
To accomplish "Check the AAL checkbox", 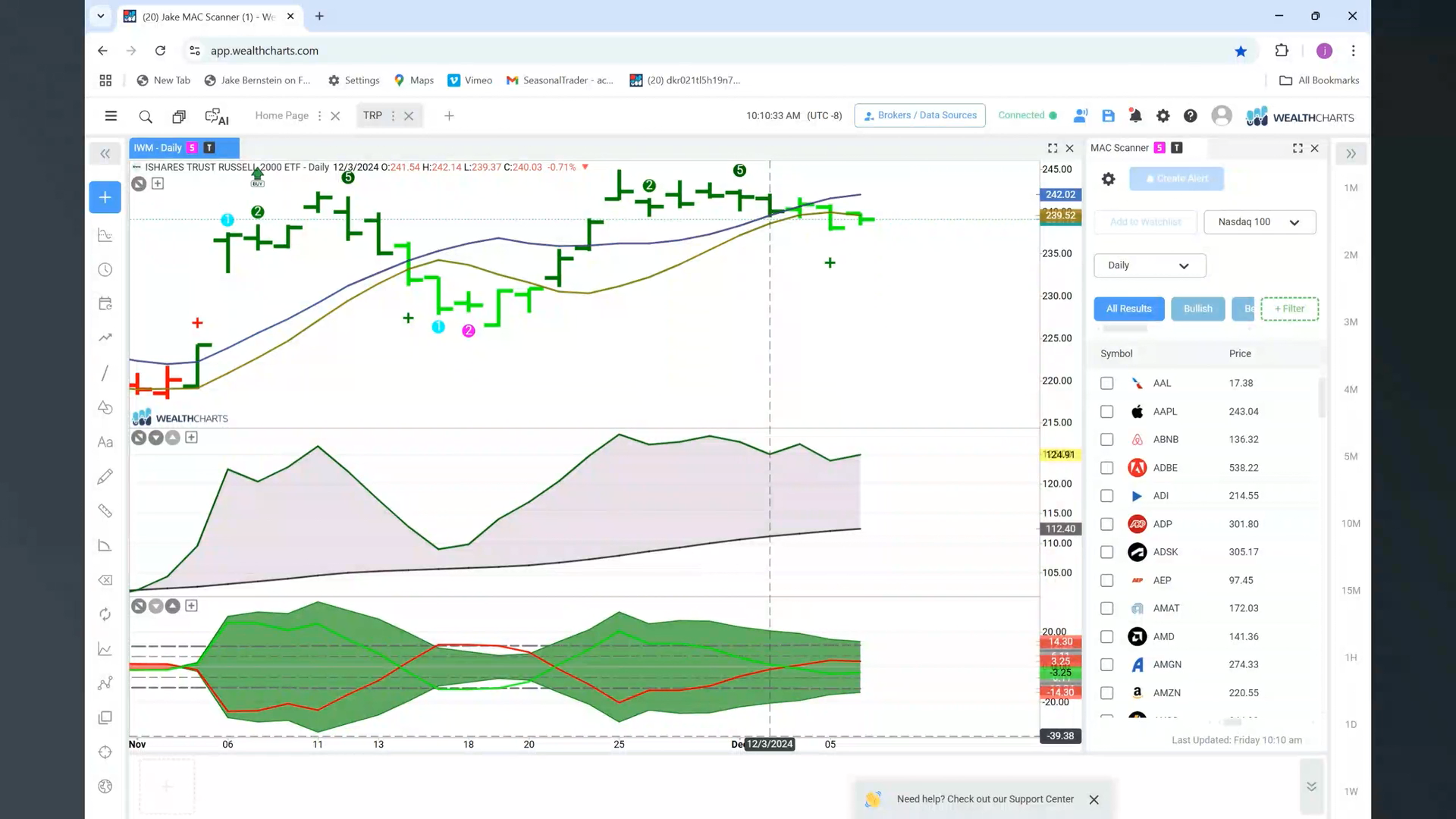I will tap(1106, 384).
